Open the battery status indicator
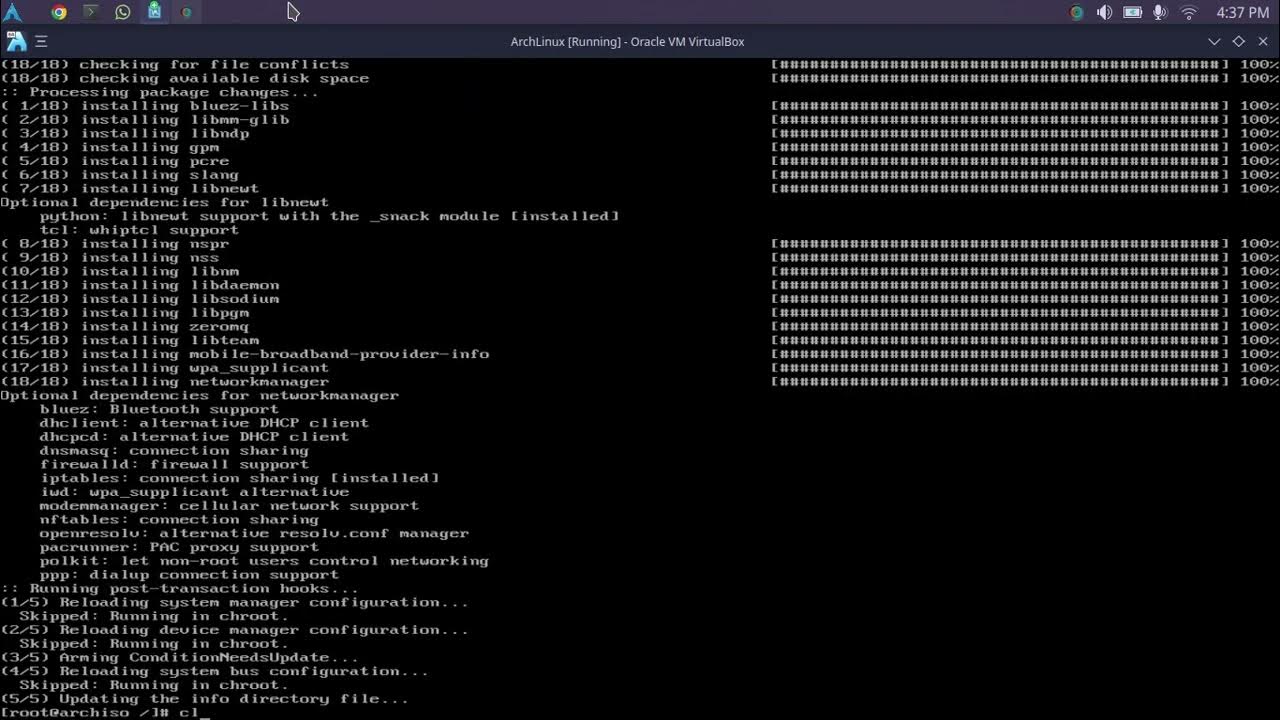Image resolution: width=1280 pixels, height=720 pixels. [x=1132, y=12]
